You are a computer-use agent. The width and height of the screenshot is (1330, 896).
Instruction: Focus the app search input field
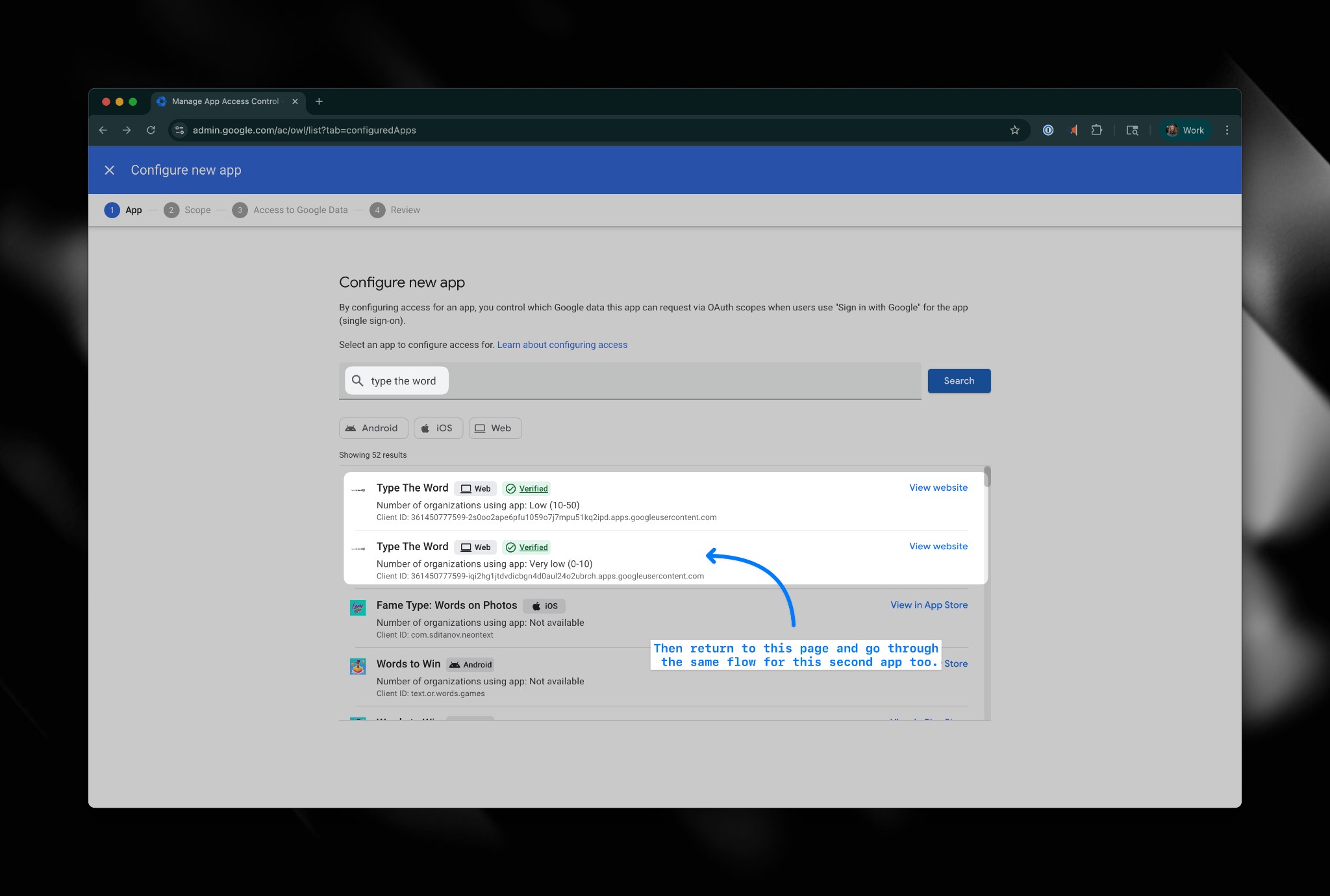(630, 380)
